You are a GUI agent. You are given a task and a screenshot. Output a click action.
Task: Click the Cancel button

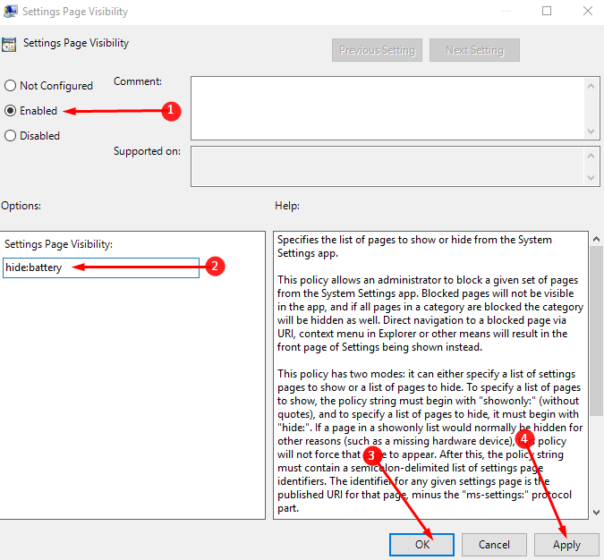494,544
